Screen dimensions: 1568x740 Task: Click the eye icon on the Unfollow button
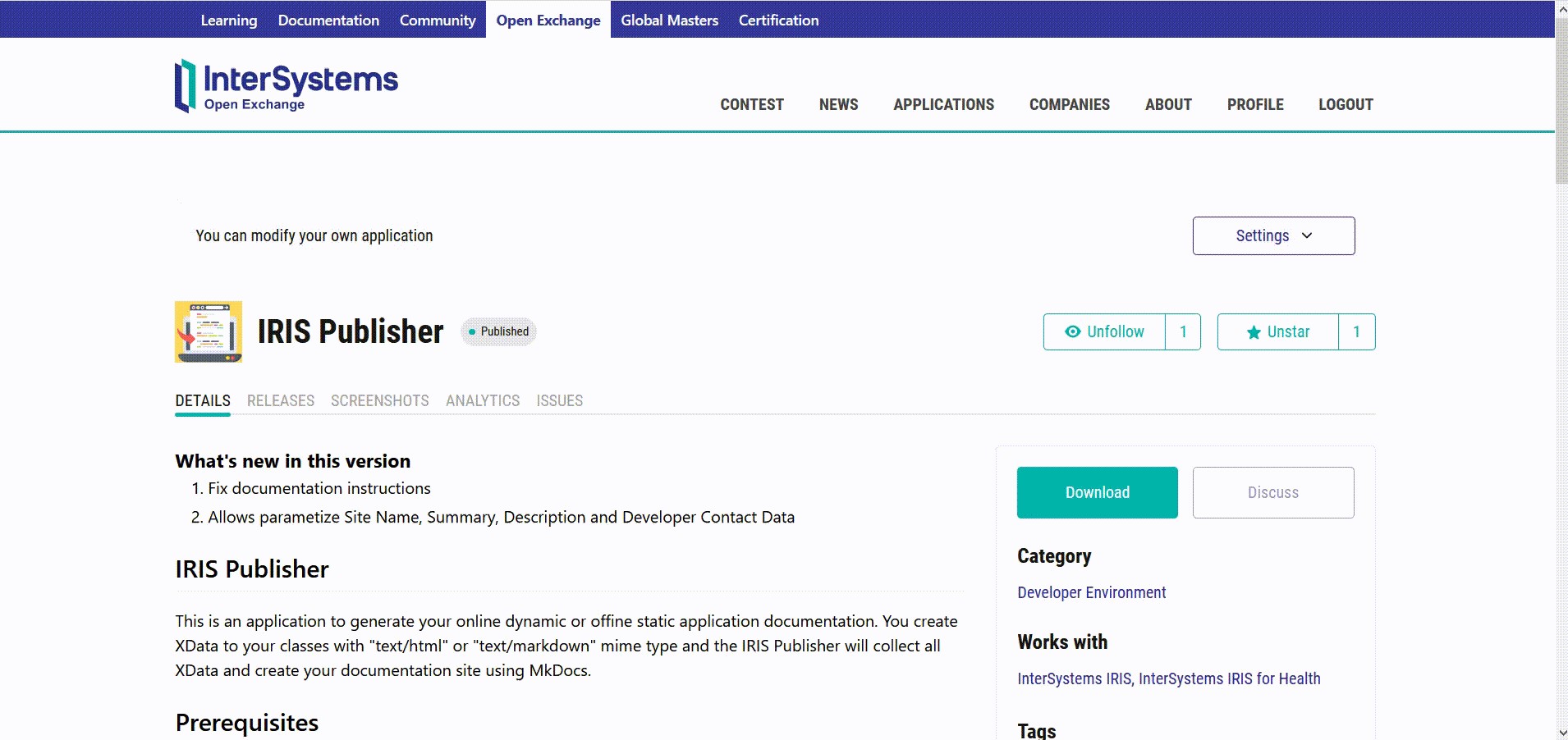coord(1072,331)
